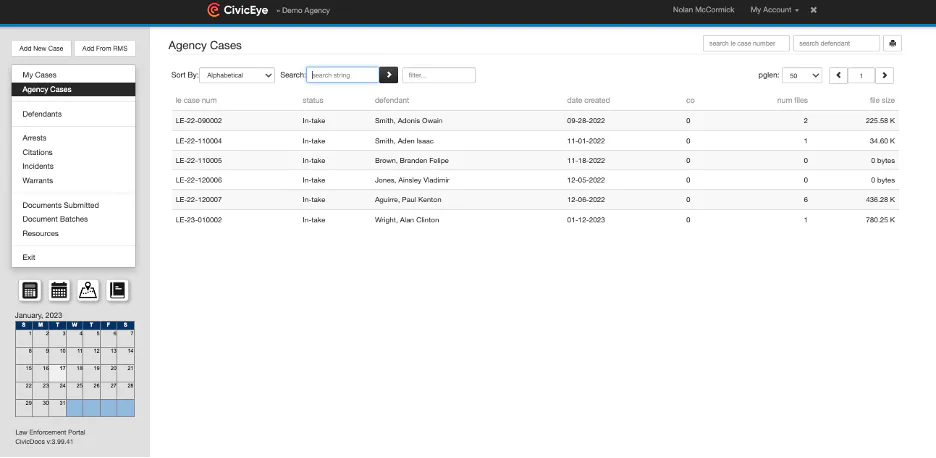Click defendant Wright, Alan Clinton
This screenshot has width=936, height=458.
(x=407, y=220)
